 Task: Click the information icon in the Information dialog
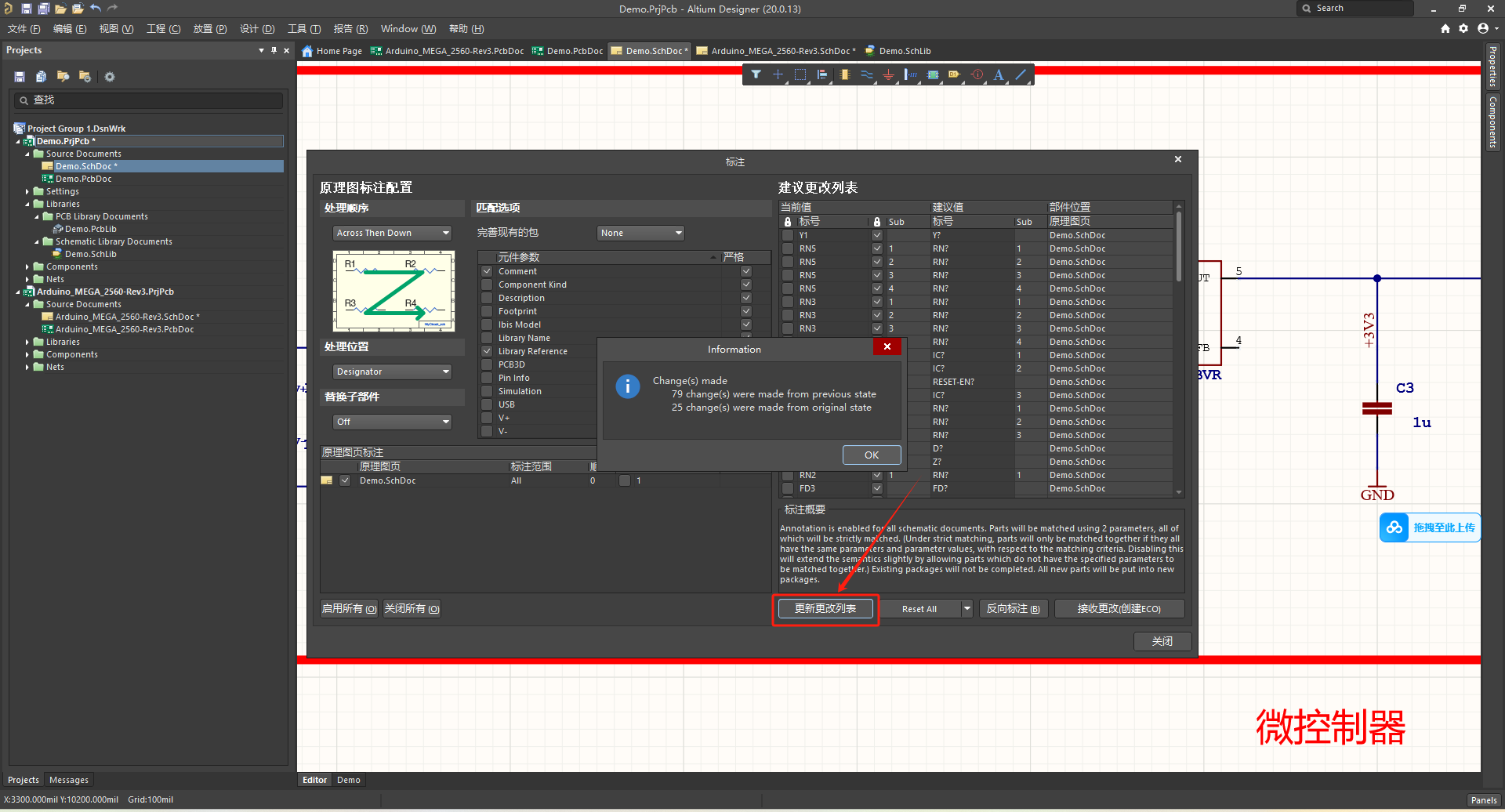pos(628,386)
